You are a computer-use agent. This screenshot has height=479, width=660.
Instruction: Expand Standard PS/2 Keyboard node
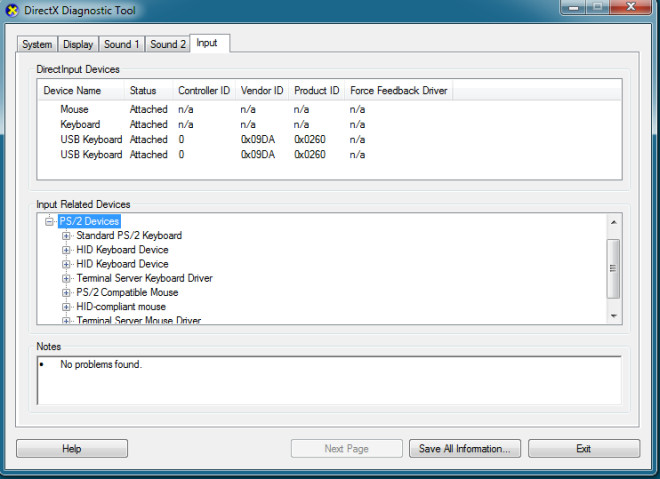[66, 236]
